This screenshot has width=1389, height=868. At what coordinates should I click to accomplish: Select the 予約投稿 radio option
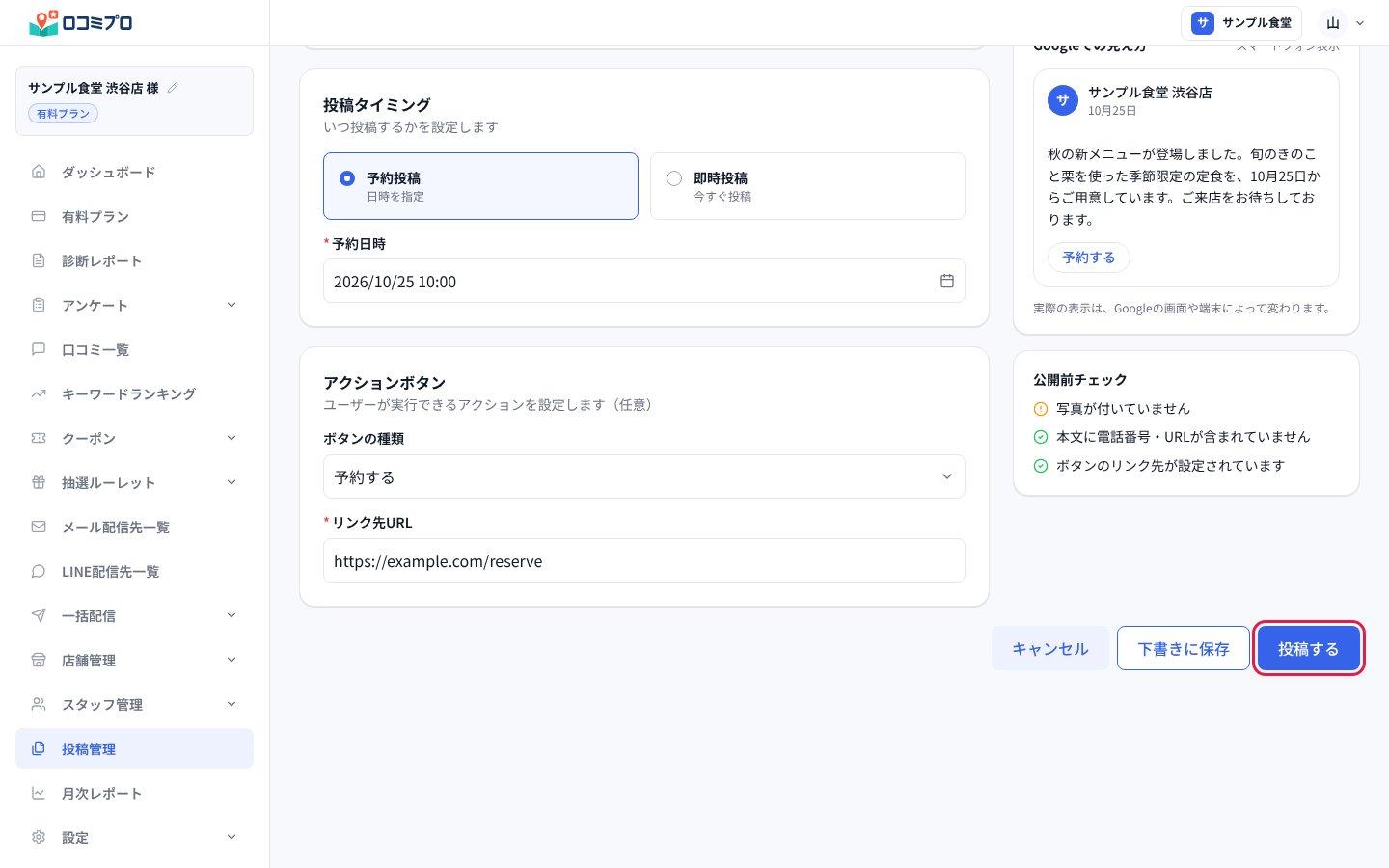[480, 186]
